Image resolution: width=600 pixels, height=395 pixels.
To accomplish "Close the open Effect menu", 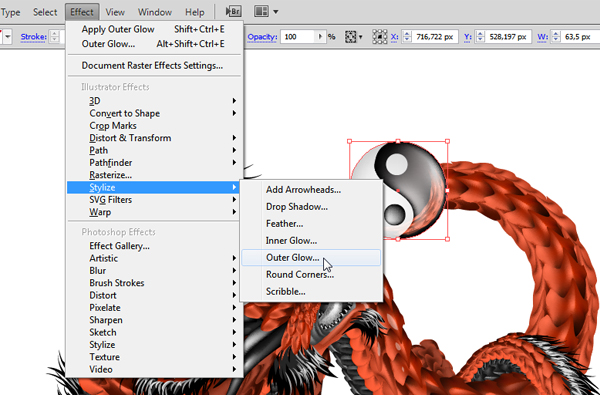I will [82, 12].
